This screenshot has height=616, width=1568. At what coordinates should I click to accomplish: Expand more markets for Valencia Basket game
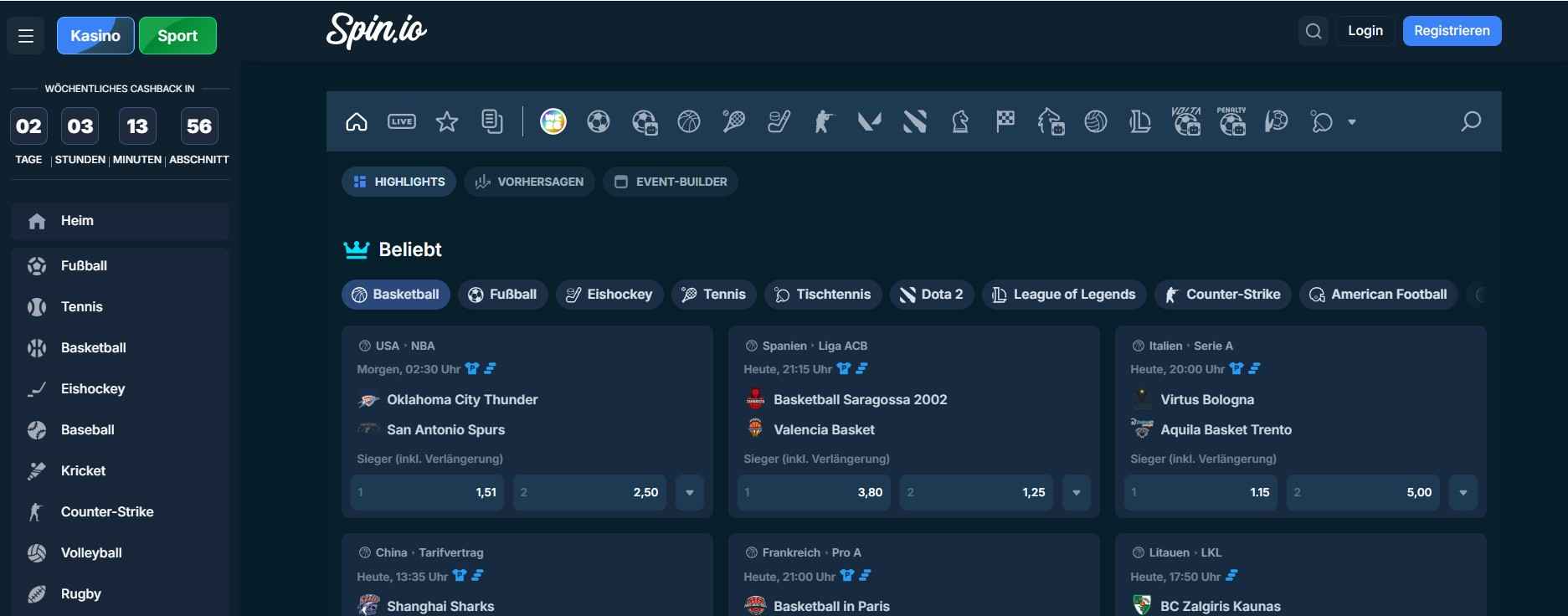point(1077,493)
